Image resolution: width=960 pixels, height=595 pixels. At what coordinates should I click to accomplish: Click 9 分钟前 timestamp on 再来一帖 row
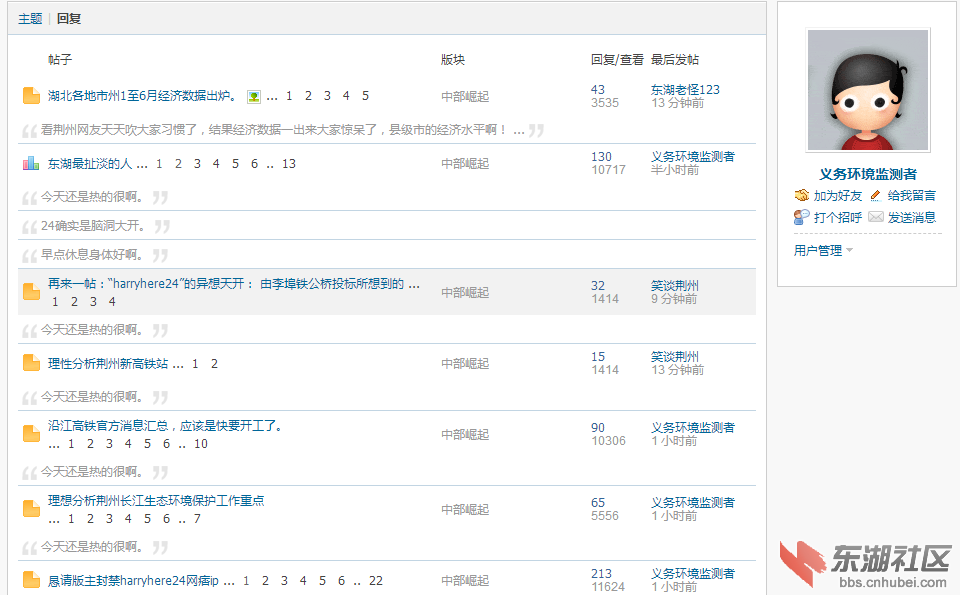click(x=673, y=299)
